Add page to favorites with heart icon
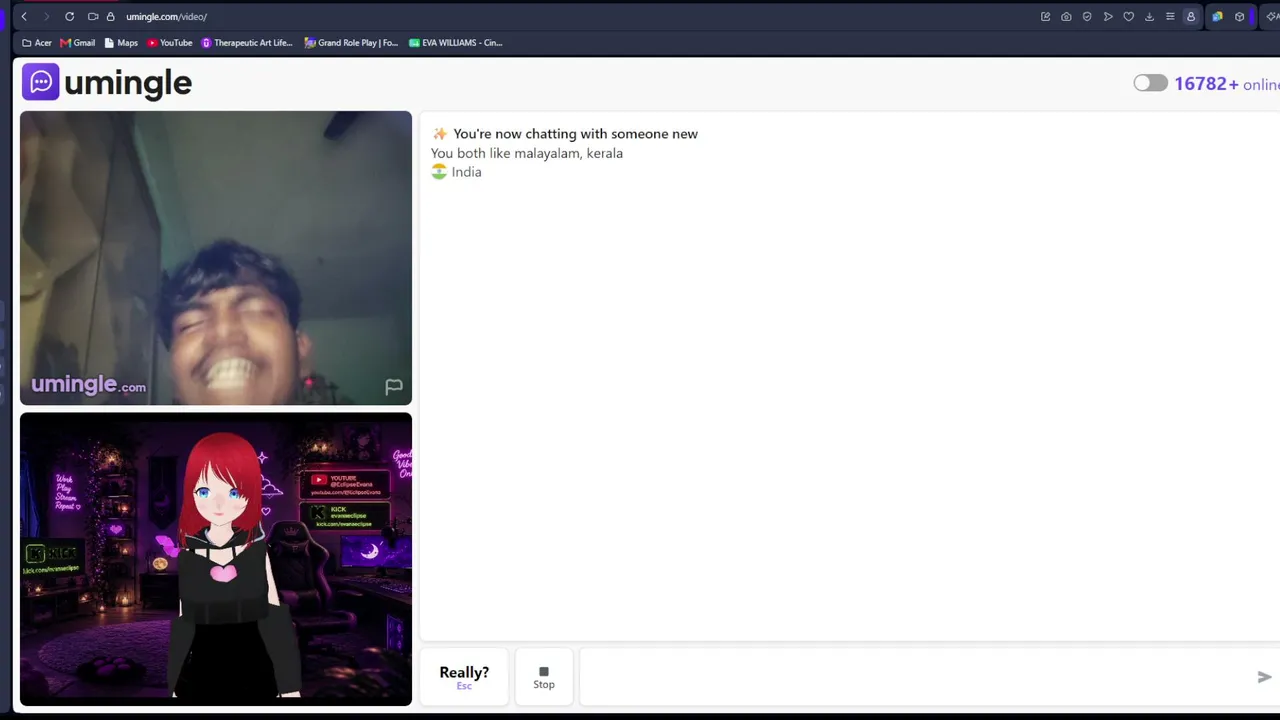Viewport: 1280px width, 720px height. pyautogui.click(x=1129, y=16)
